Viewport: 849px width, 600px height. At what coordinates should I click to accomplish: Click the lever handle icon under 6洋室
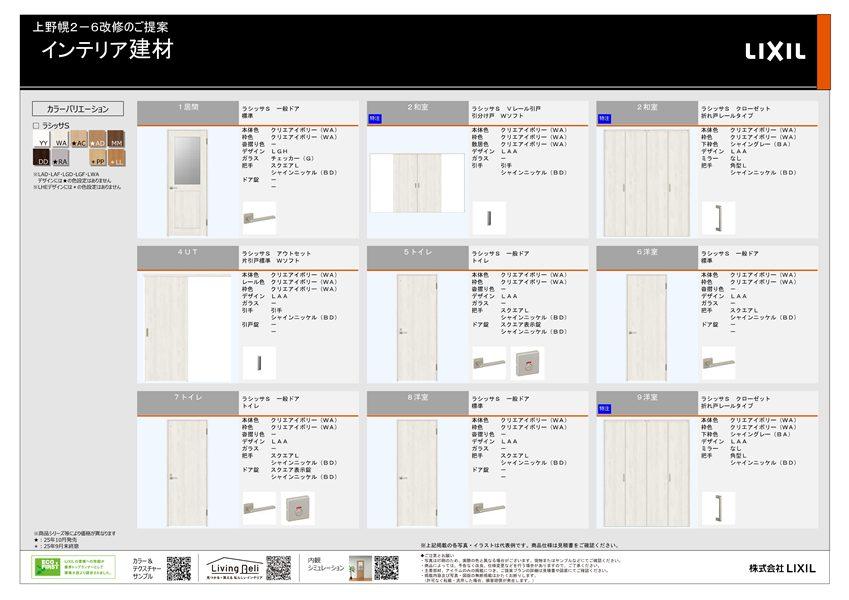(x=718, y=362)
